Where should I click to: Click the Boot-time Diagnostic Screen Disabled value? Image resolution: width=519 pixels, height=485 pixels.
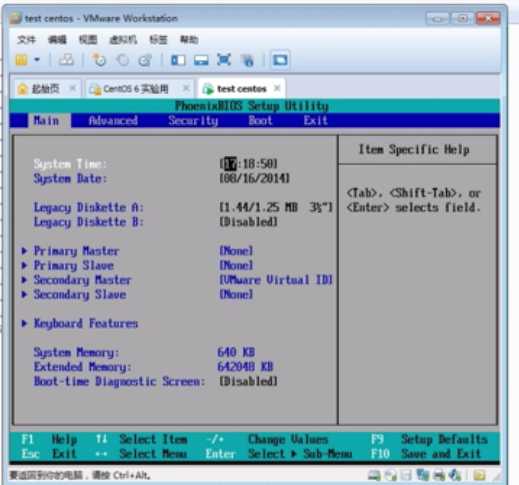point(248,381)
